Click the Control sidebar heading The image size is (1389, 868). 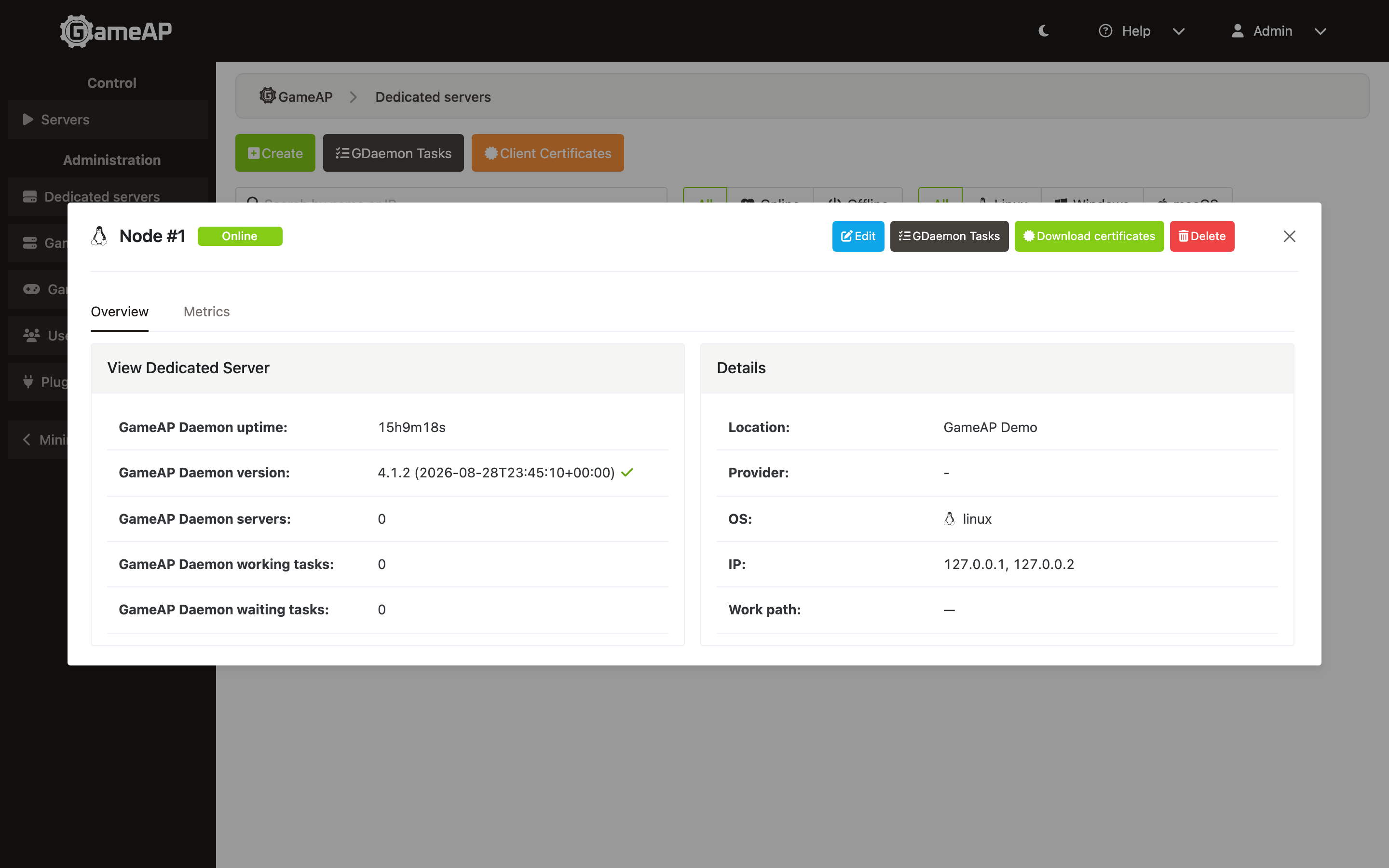pyautogui.click(x=111, y=82)
